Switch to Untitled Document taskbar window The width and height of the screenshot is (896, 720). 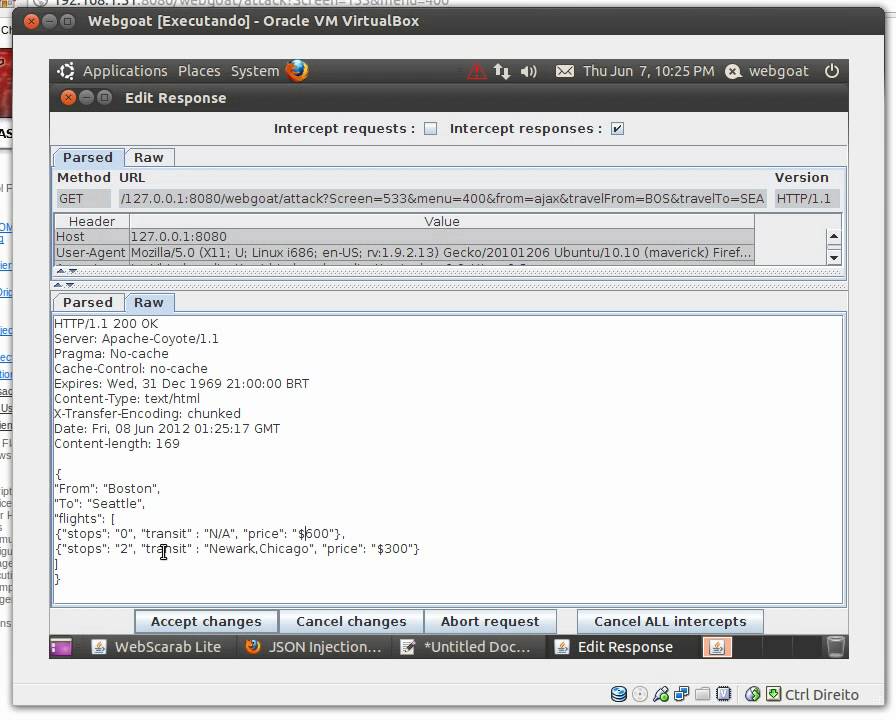click(x=466, y=647)
